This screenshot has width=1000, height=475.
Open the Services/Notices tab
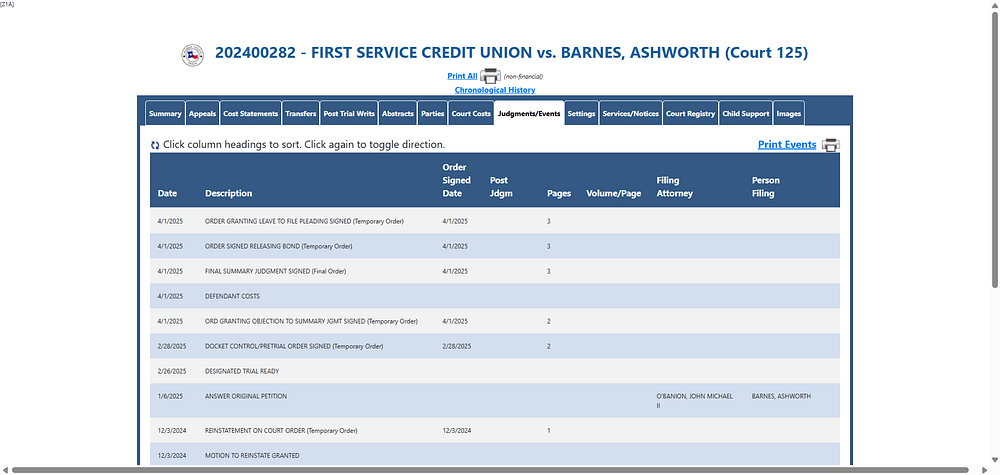[x=631, y=113]
